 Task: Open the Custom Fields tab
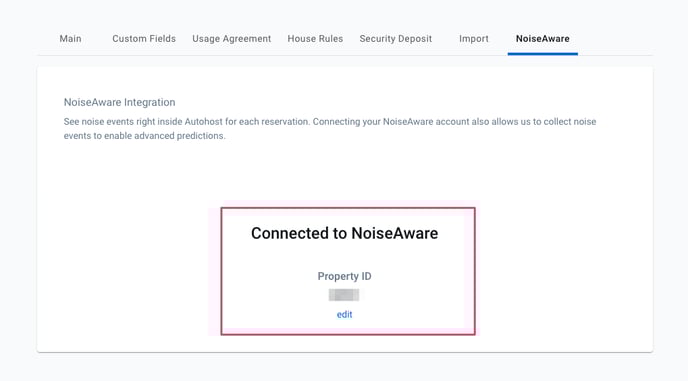click(144, 39)
